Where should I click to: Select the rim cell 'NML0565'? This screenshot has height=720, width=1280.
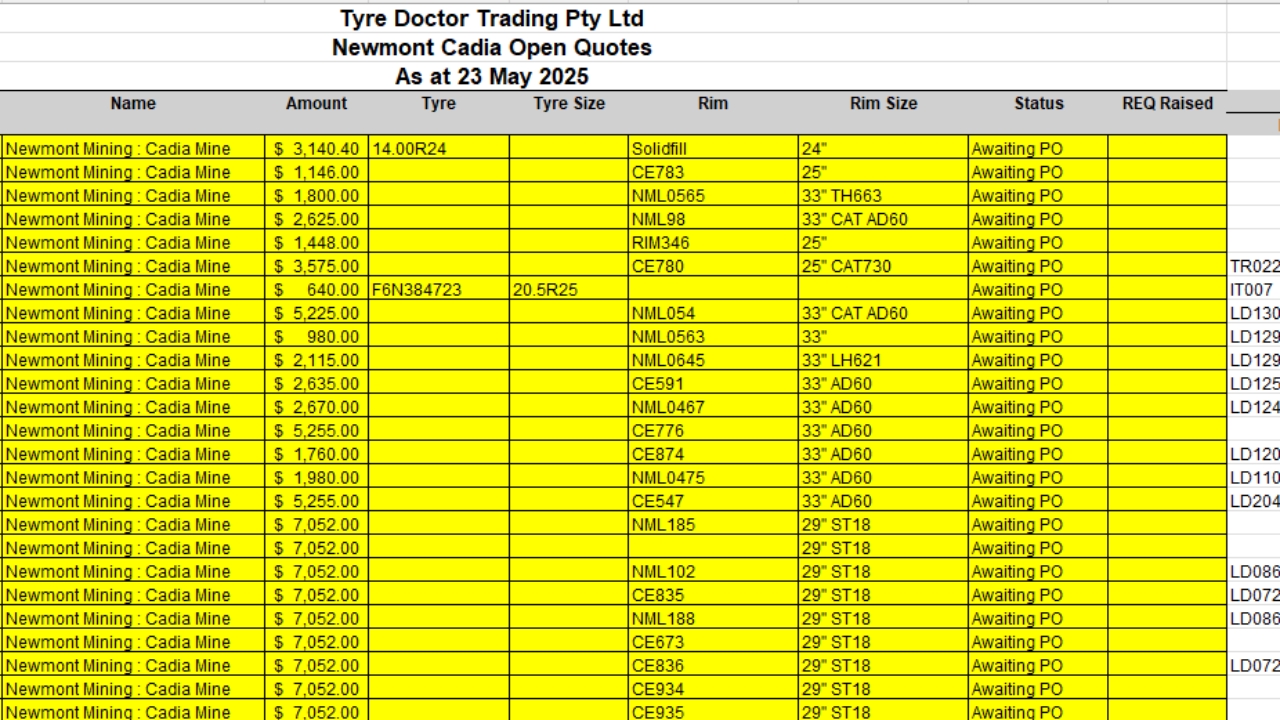tap(713, 196)
